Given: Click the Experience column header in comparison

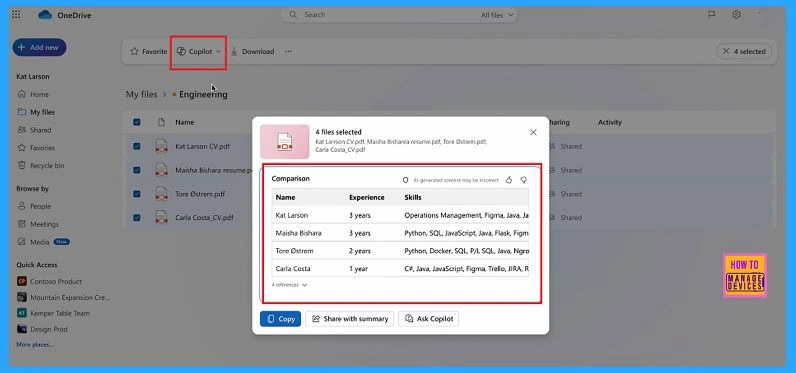Looking at the screenshot, I should click(x=367, y=197).
